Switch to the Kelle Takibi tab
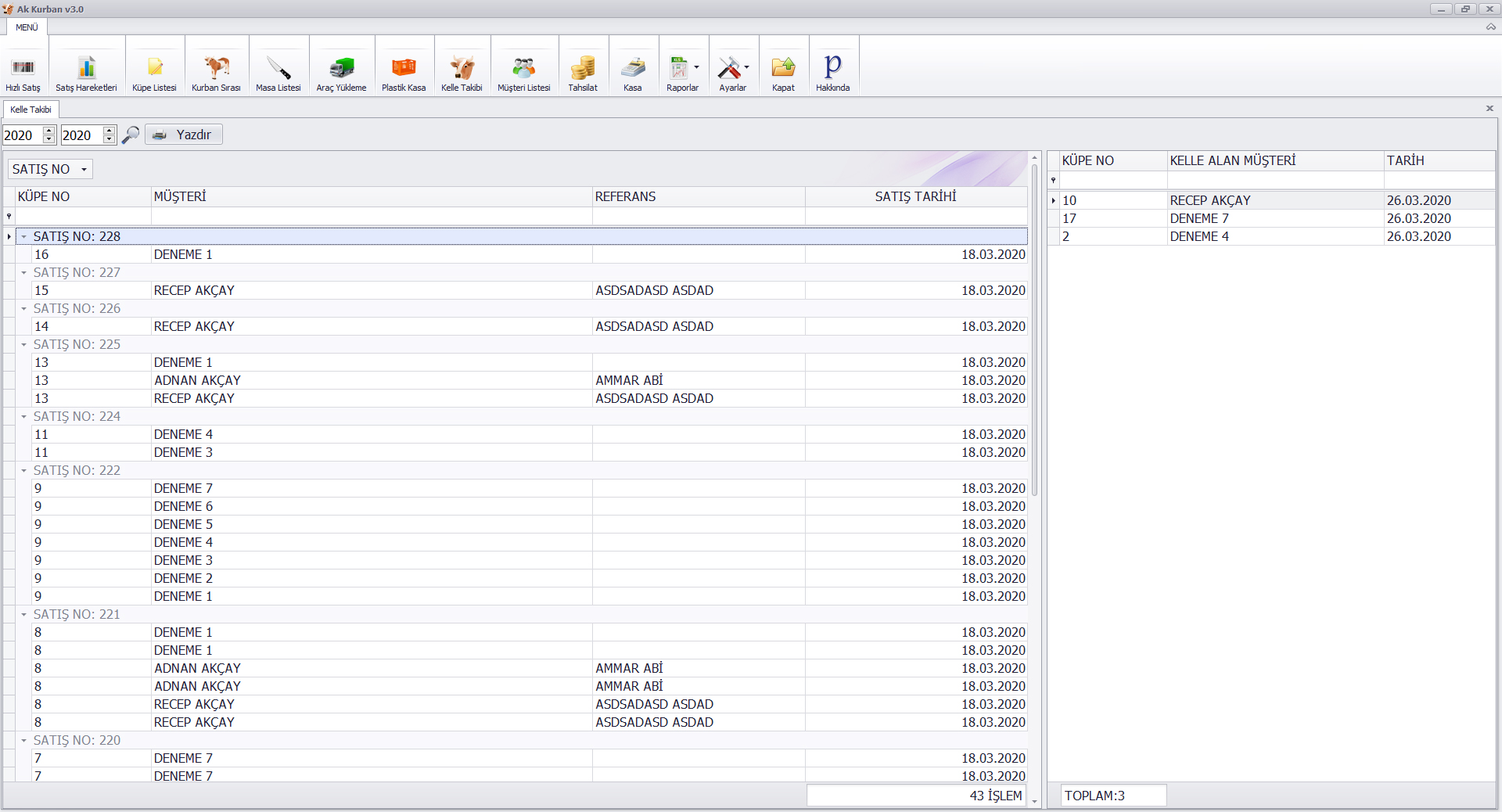The height and width of the screenshot is (812, 1502). pos(31,110)
